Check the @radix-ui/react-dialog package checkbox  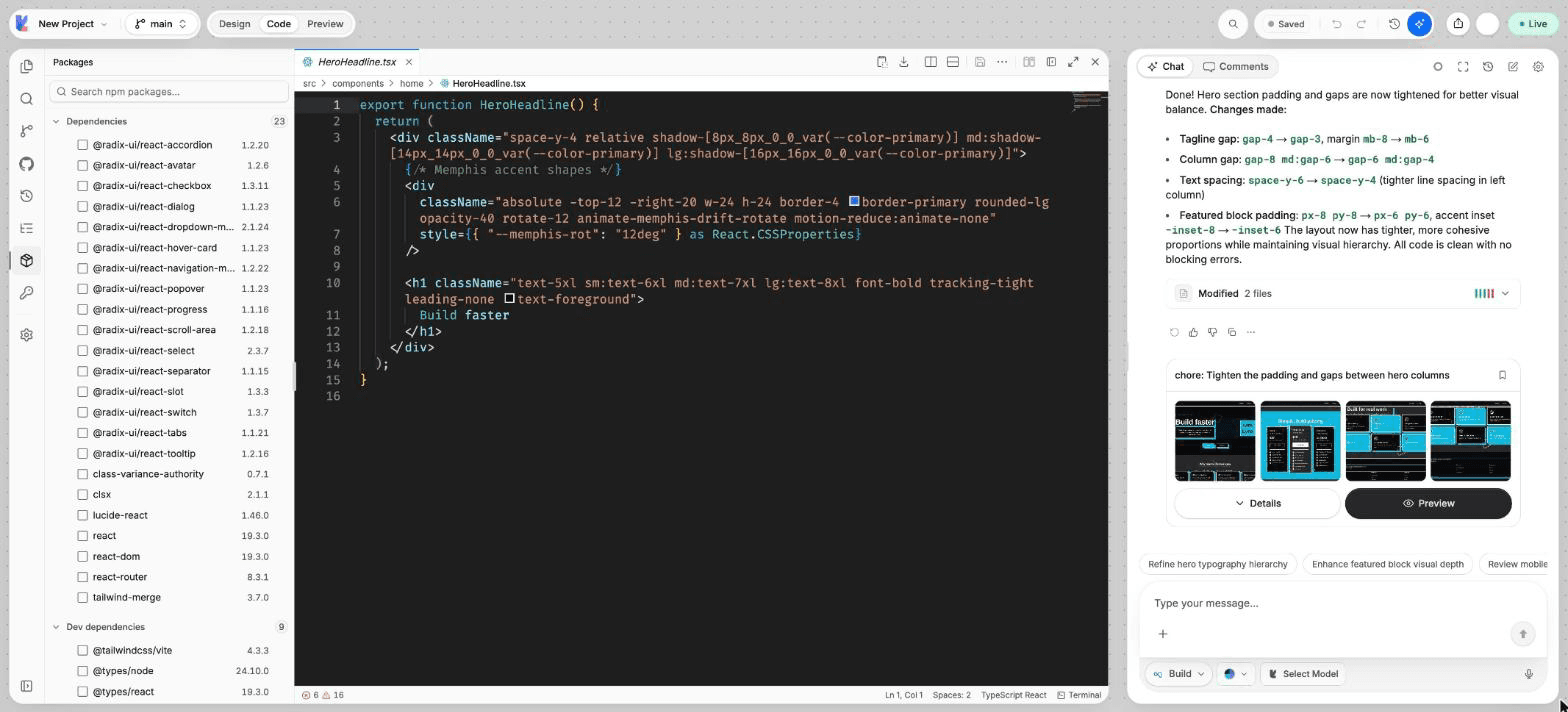tap(83, 206)
